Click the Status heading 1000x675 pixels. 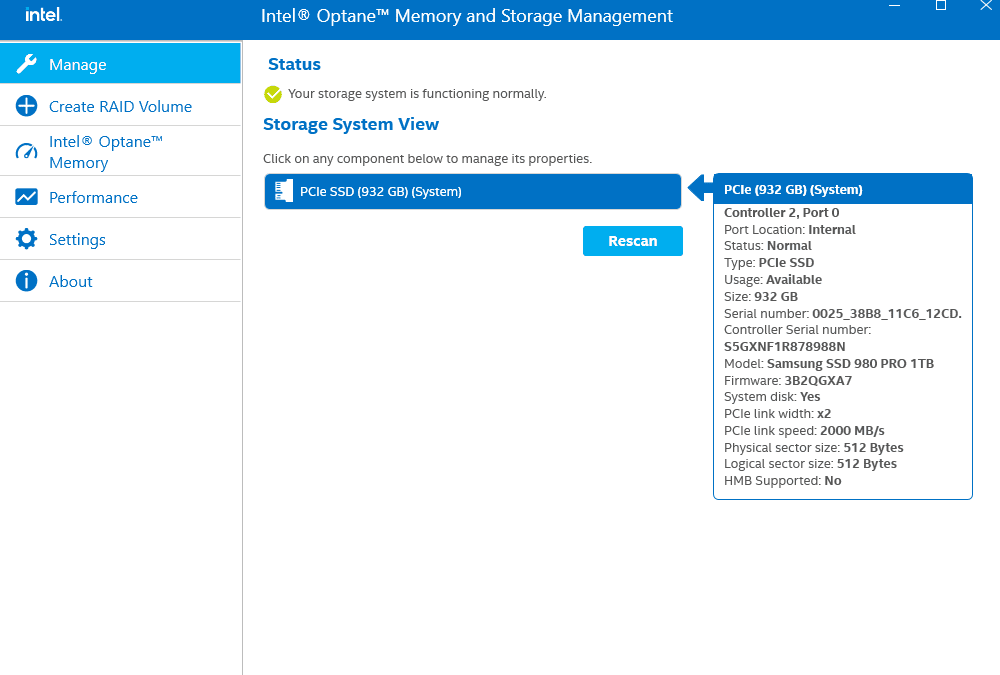click(294, 64)
